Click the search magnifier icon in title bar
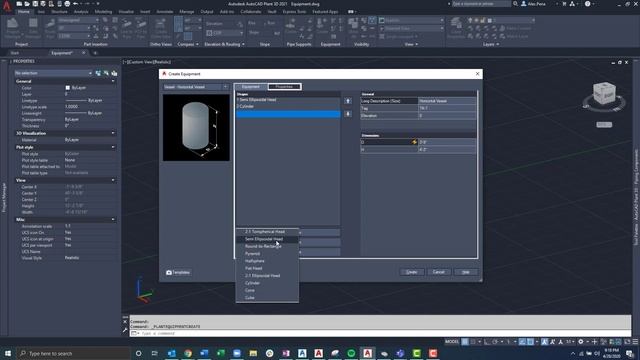Screen dimensions: 640x360 (516, 4)
